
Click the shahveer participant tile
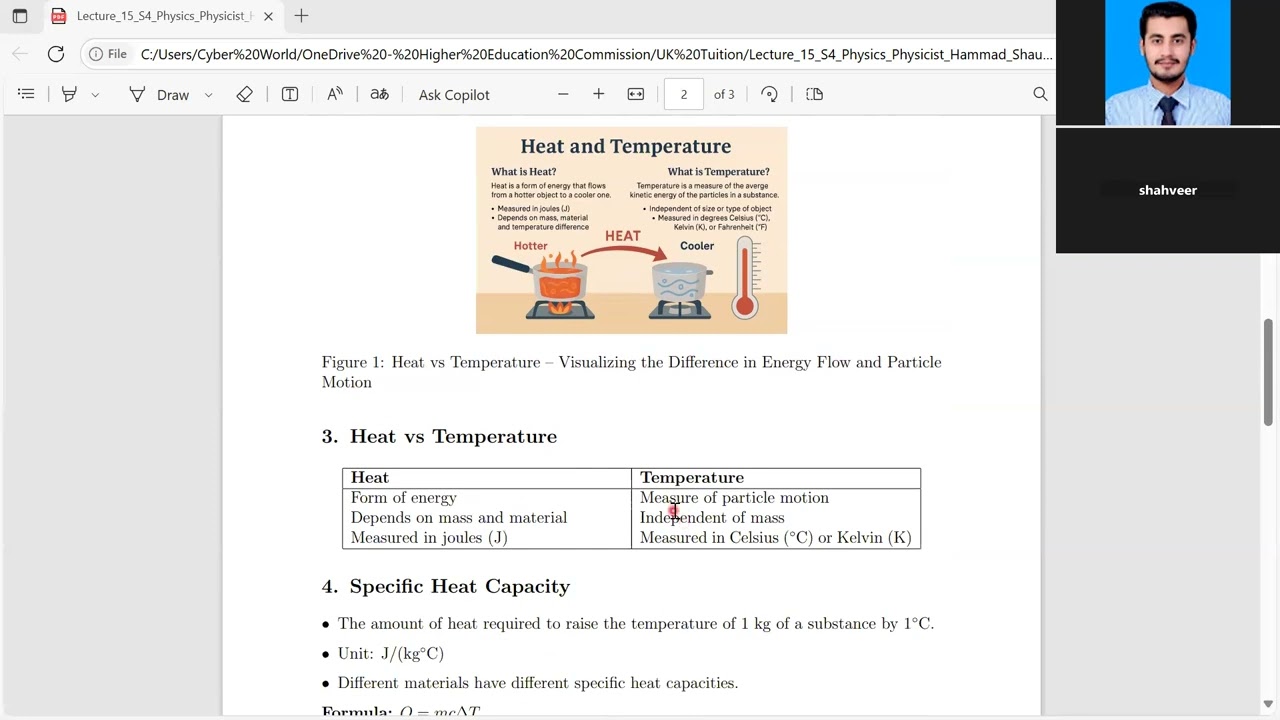pyautogui.click(x=1168, y=190)
